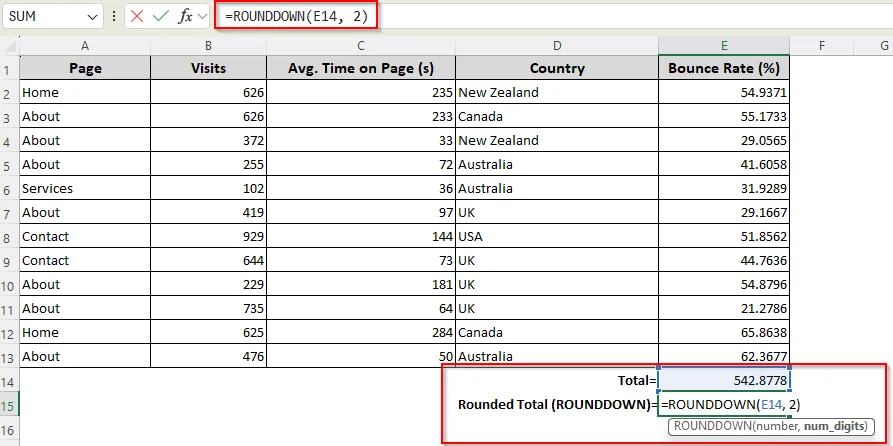Select the cell with visits 102
Screen dimensions: 893x446
point(208,188)
